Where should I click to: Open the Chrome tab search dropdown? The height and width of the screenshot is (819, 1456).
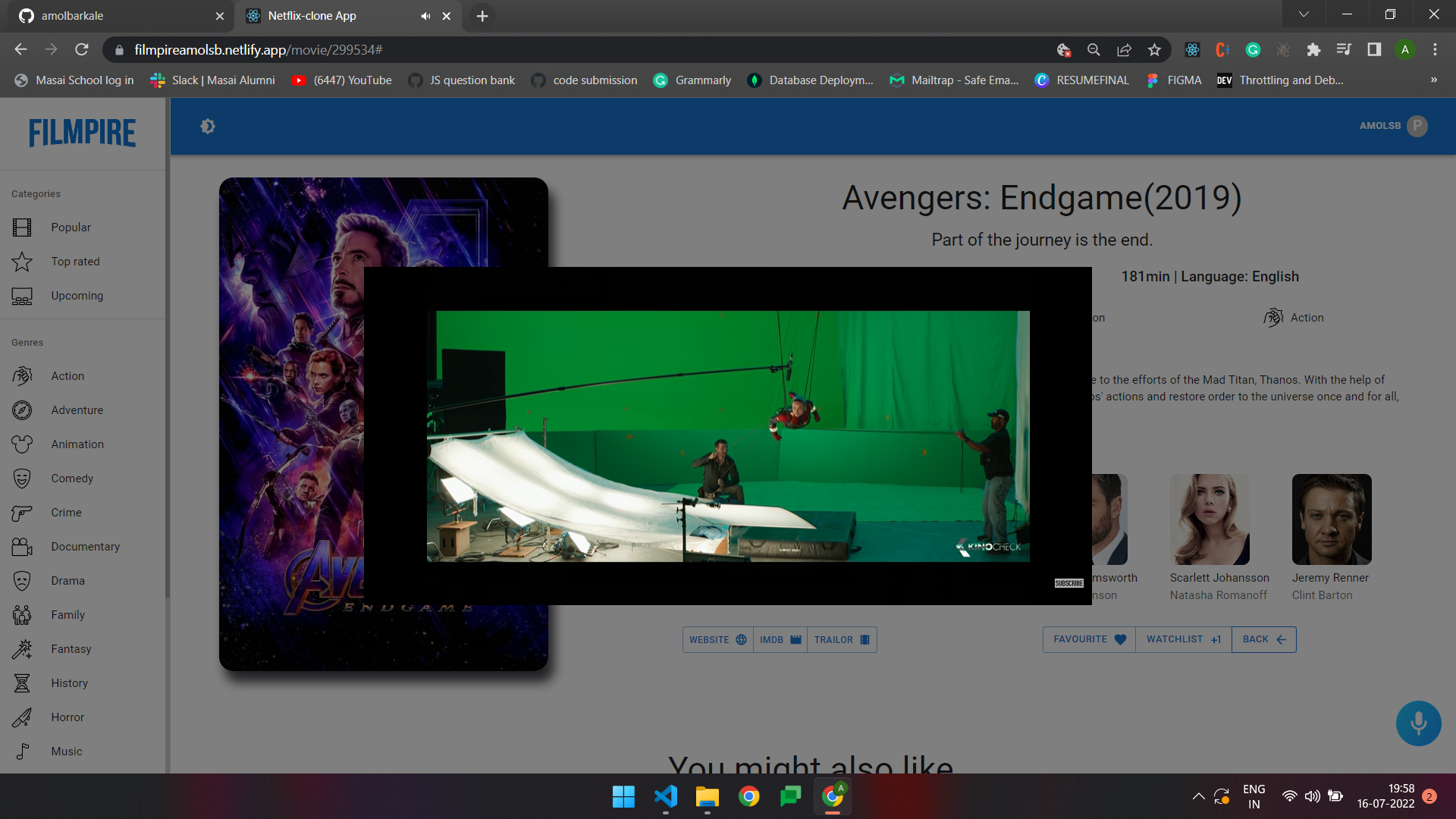coord(1304,14)
